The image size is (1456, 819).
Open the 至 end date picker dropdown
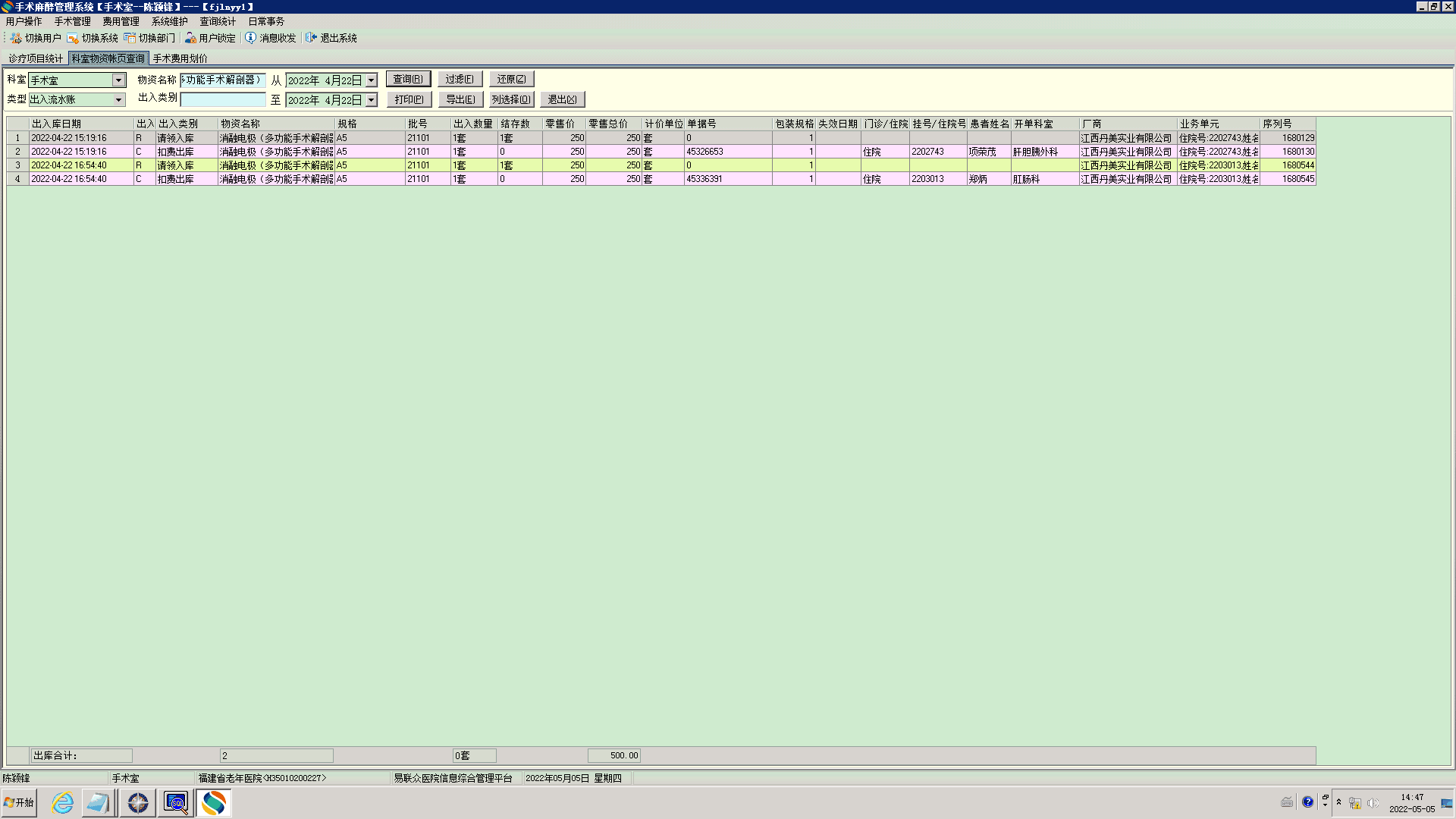point(371,100)
